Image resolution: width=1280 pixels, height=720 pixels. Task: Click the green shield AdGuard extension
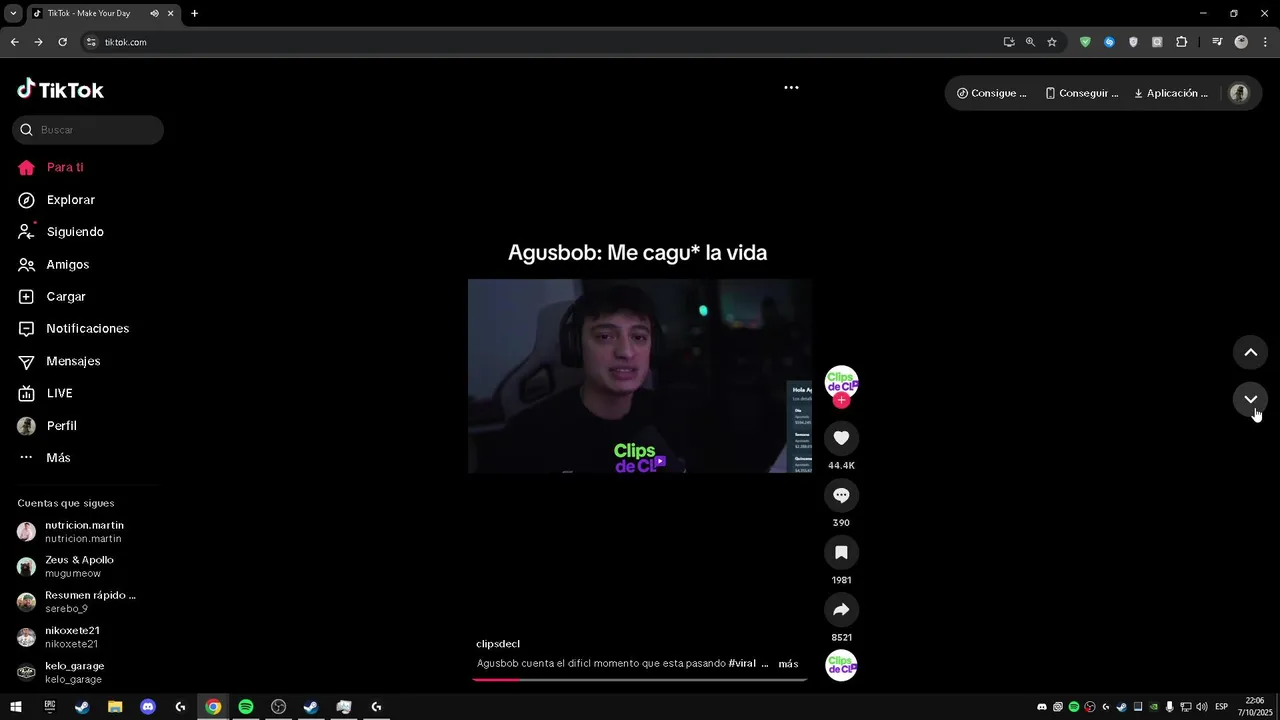(x=1085, y=42)
